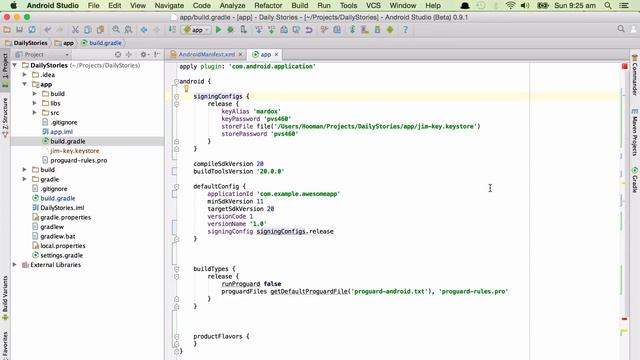
Task: Click Attach debugger to process icon
Action: coord(243,30)
